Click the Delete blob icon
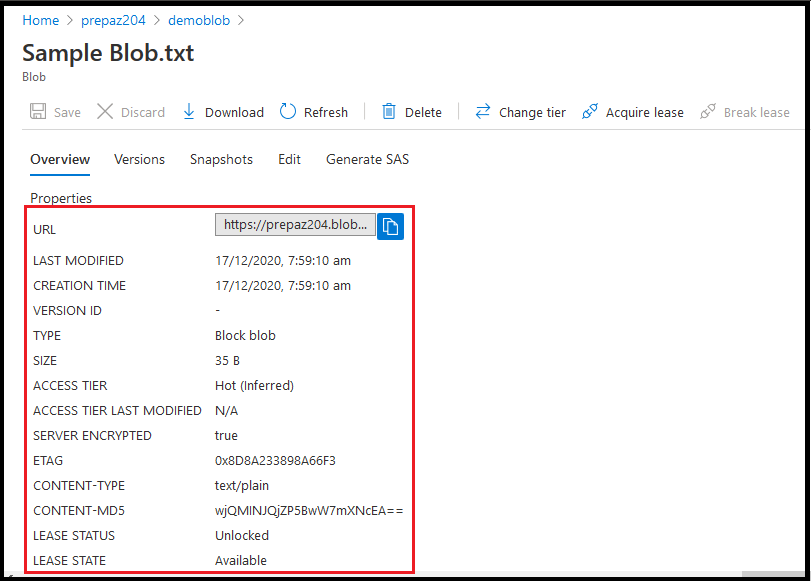This screenshot has height=581, width=811. (x=388, y=111)
